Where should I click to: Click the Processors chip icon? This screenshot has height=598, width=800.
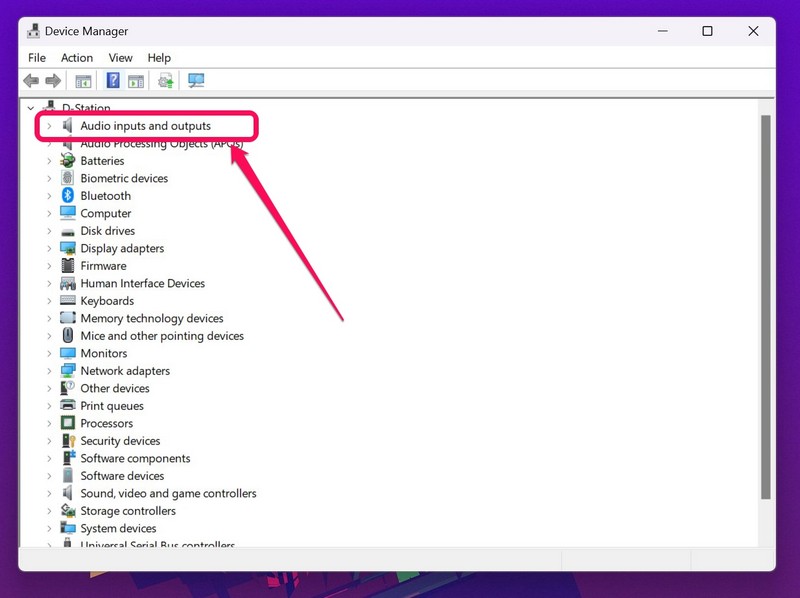click(x=68, y=423)
